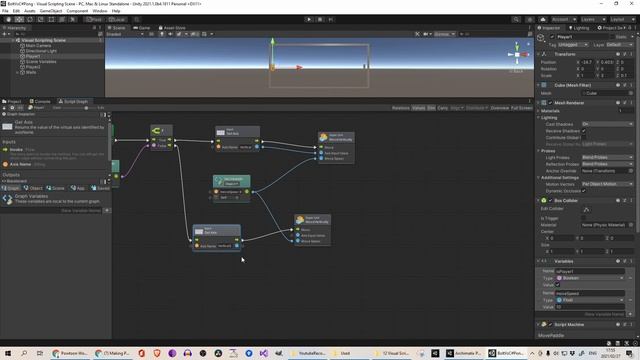Click the Pause button

[x=320, y=19]
